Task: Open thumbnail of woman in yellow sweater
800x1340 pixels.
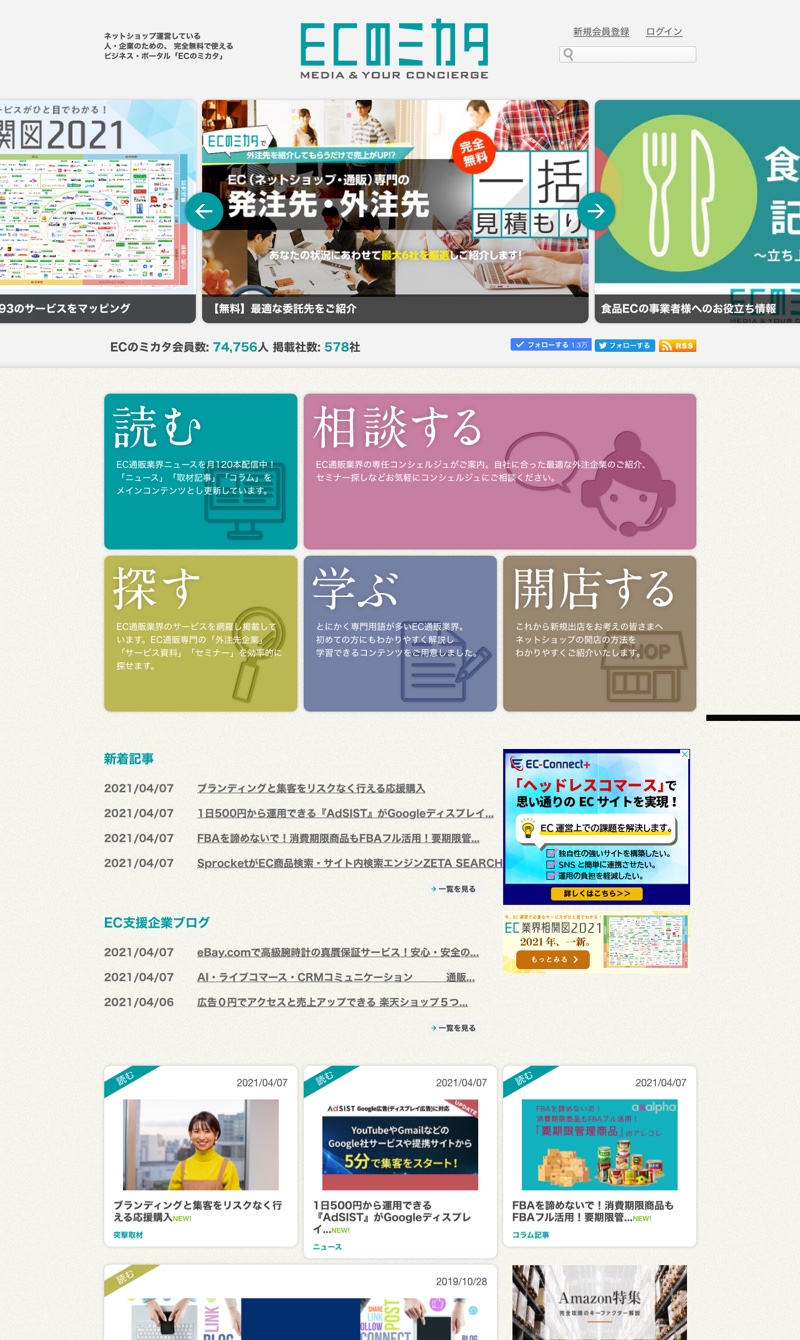Action: [x=201, y=1144]
